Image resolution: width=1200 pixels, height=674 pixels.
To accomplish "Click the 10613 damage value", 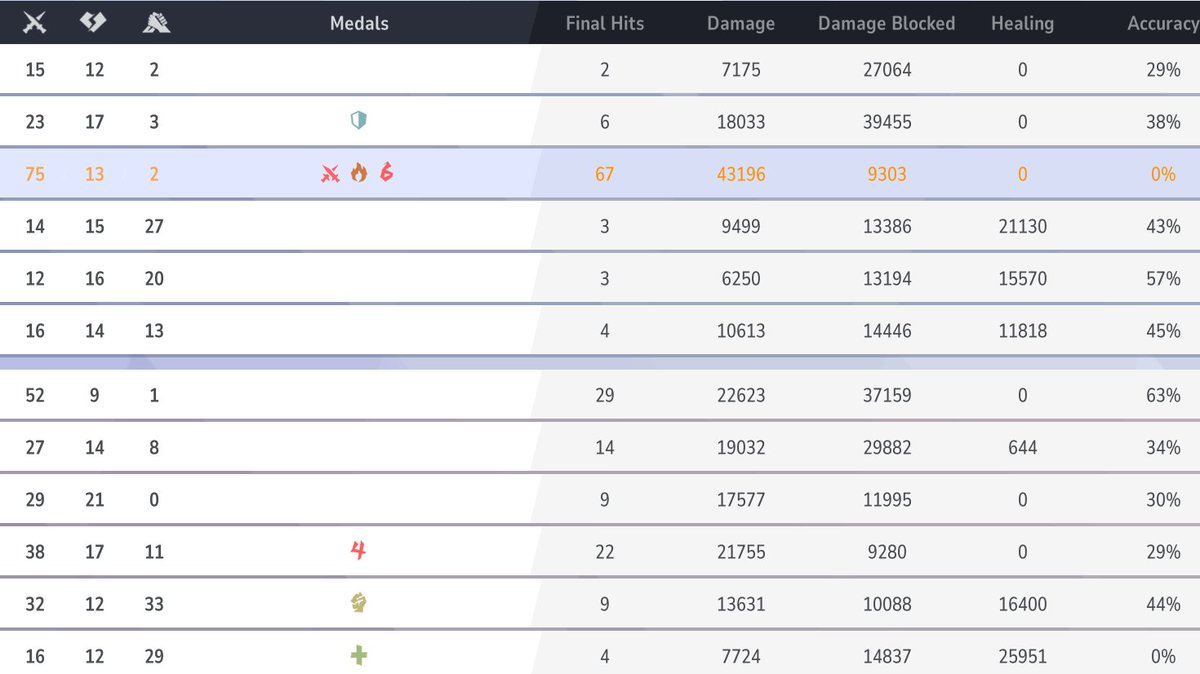I will tap(741, 330).
